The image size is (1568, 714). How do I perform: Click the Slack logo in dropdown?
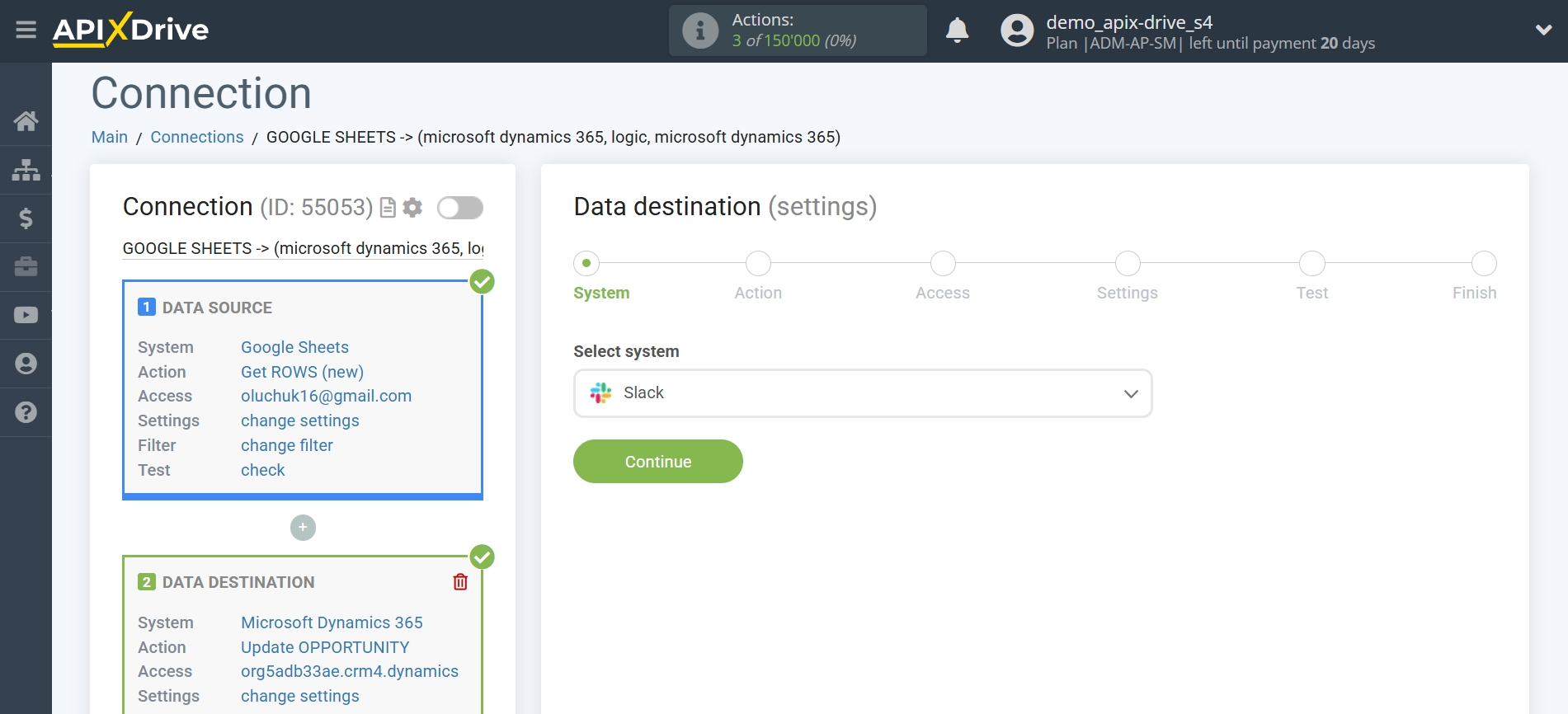pos(600,393)
